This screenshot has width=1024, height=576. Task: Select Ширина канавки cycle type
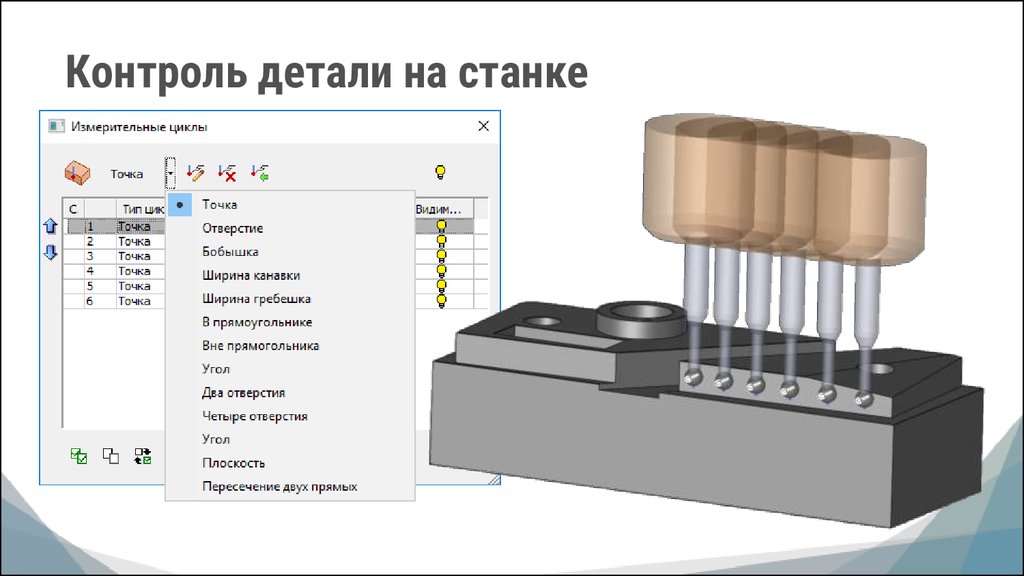click(x=250, y=275)
